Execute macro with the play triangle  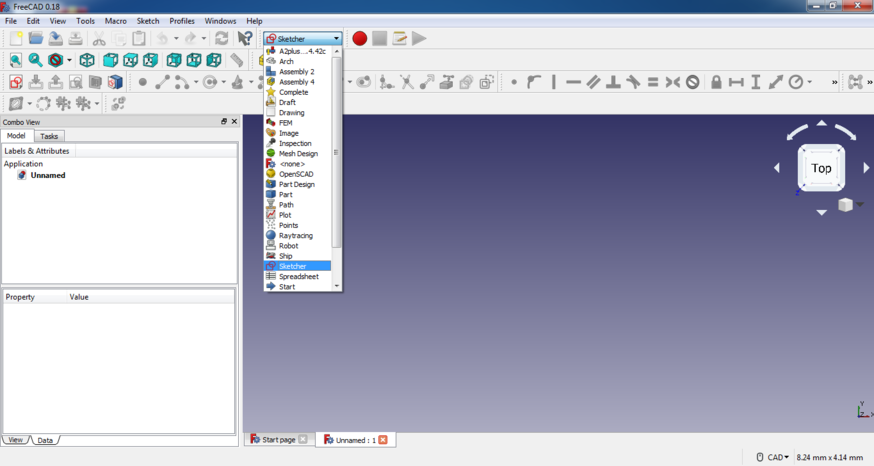click(419, 38)
